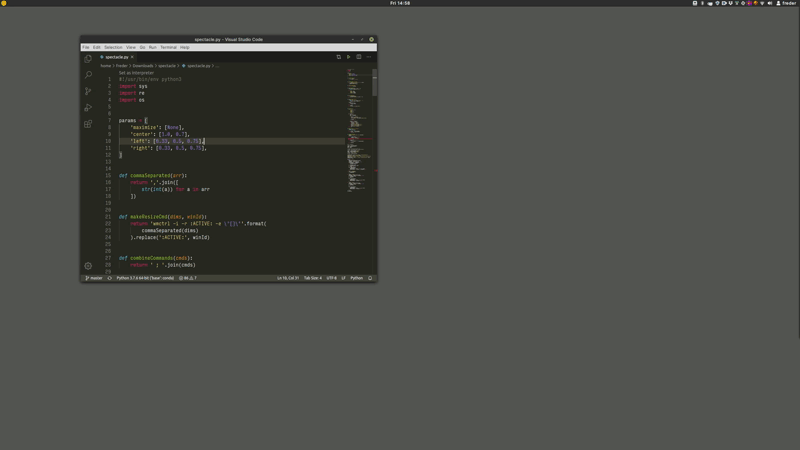
Task: Open the Help menu
Action: coord(185,47)
